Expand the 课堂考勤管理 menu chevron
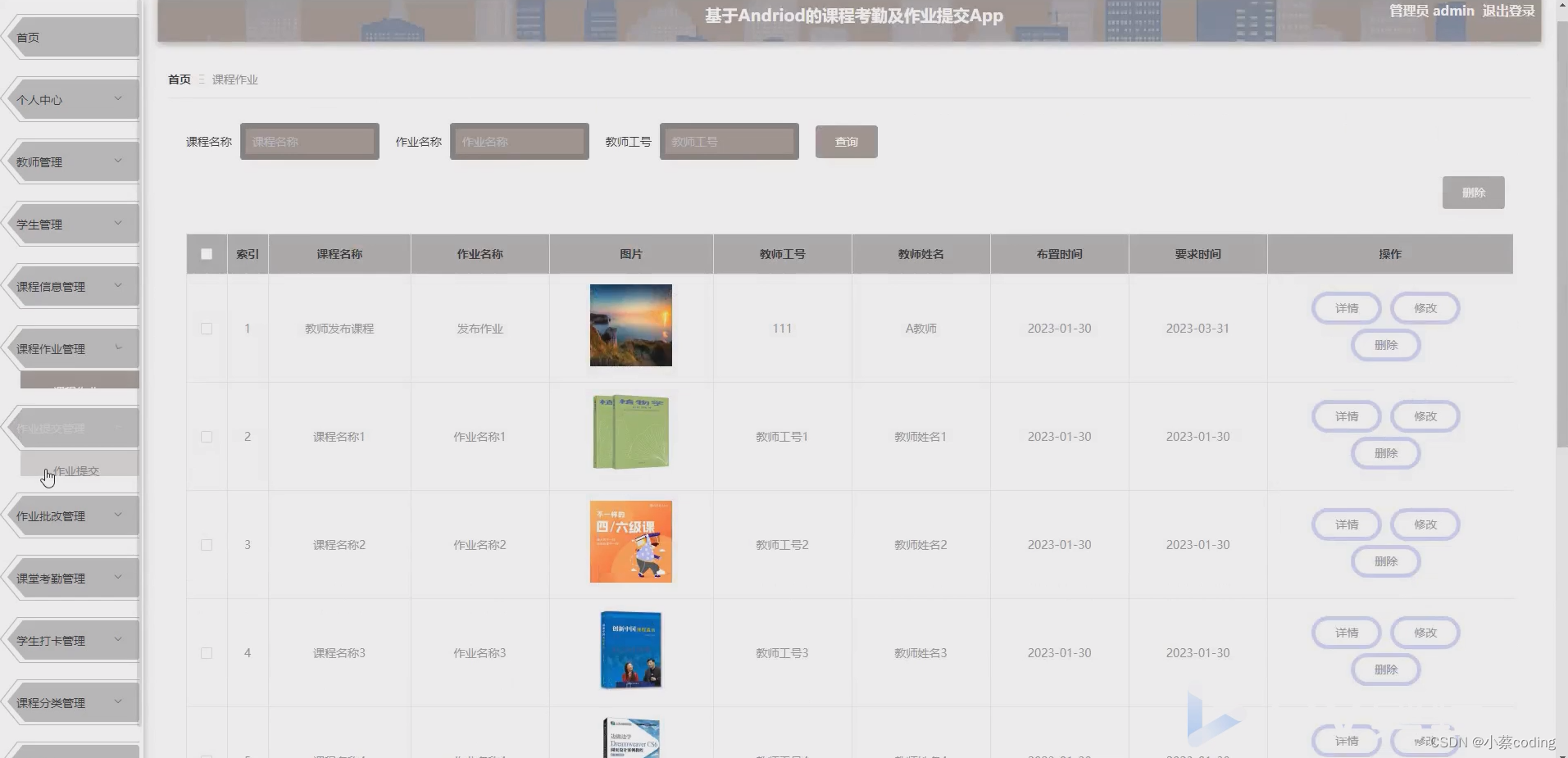This screenshot has height=758, width=1568. (x=118, y=578)
